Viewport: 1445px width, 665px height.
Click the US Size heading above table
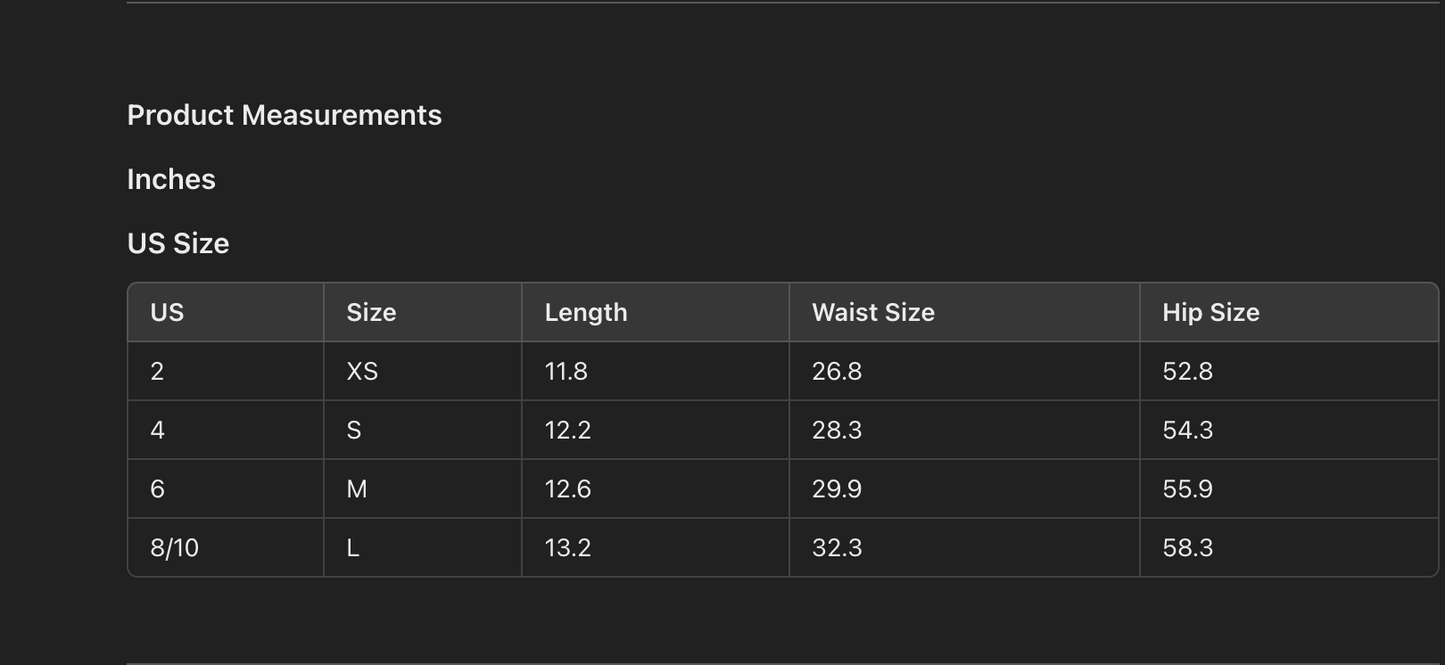click(178, 243)
